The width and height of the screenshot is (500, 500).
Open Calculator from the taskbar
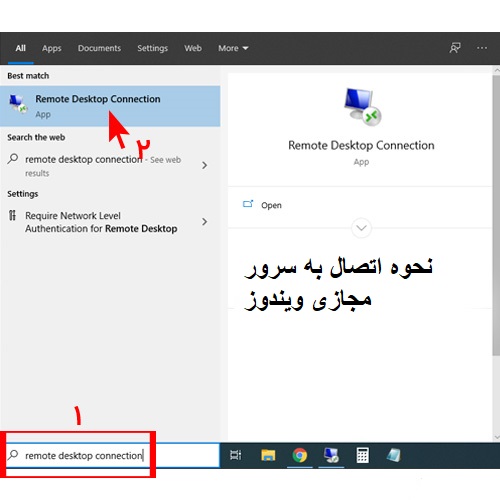coord(362,455)
